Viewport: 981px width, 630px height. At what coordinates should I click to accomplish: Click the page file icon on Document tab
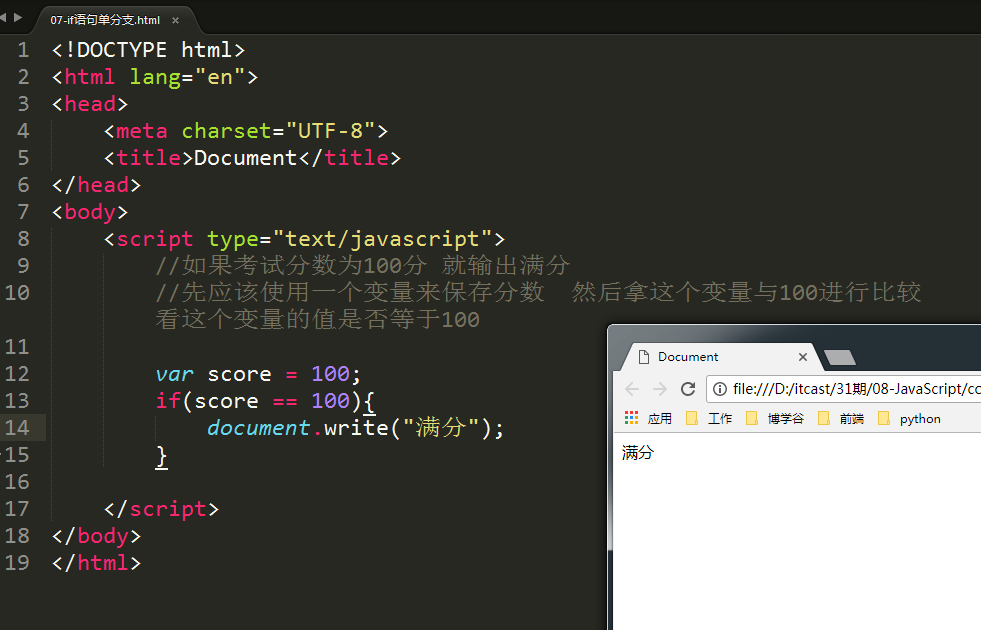(643, 357)
